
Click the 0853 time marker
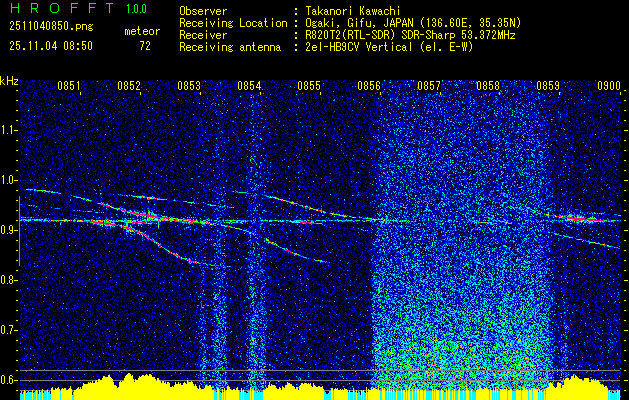(189, 86)
